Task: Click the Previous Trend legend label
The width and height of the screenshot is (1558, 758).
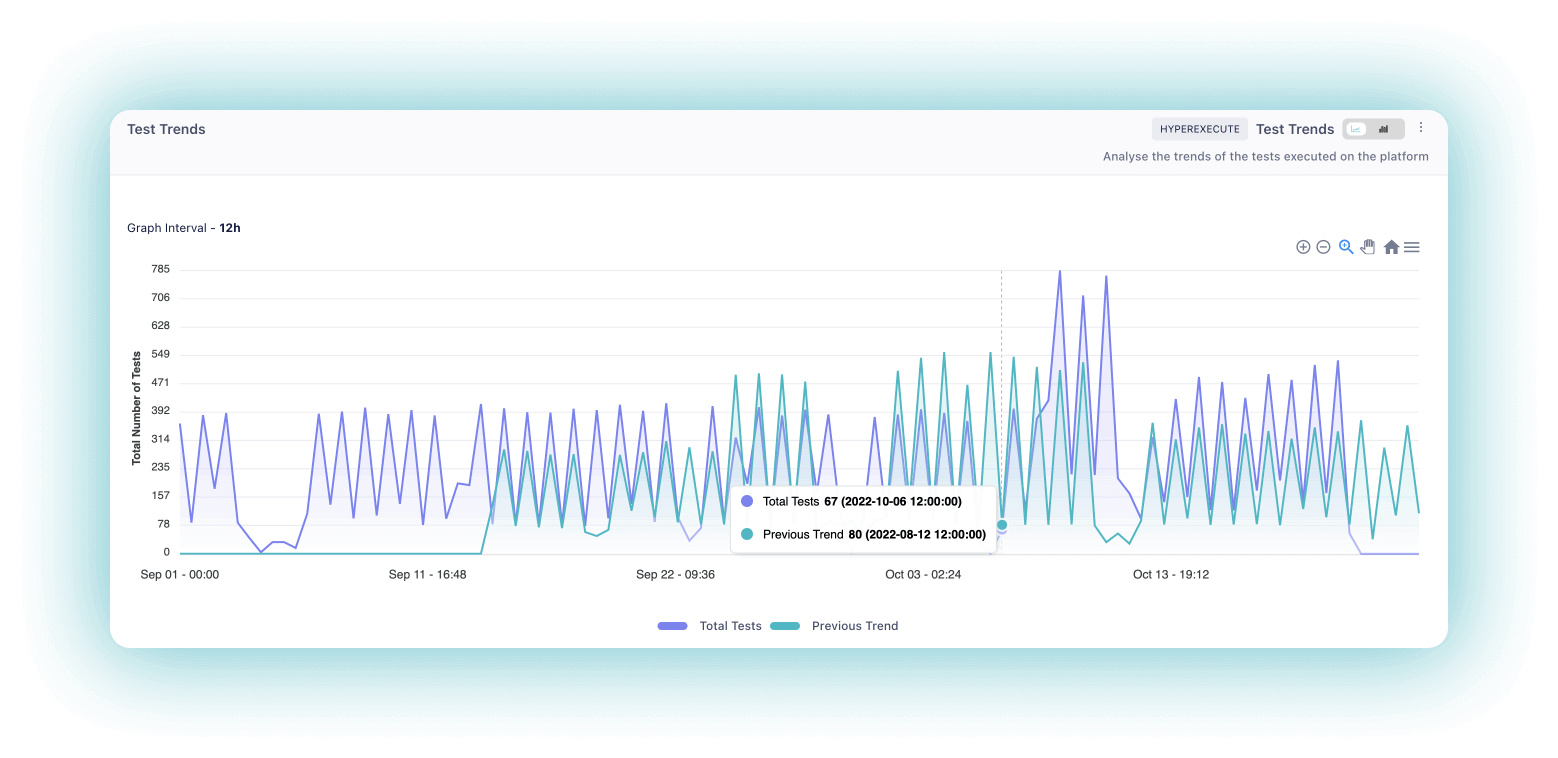Action: (x=854, y=625)
